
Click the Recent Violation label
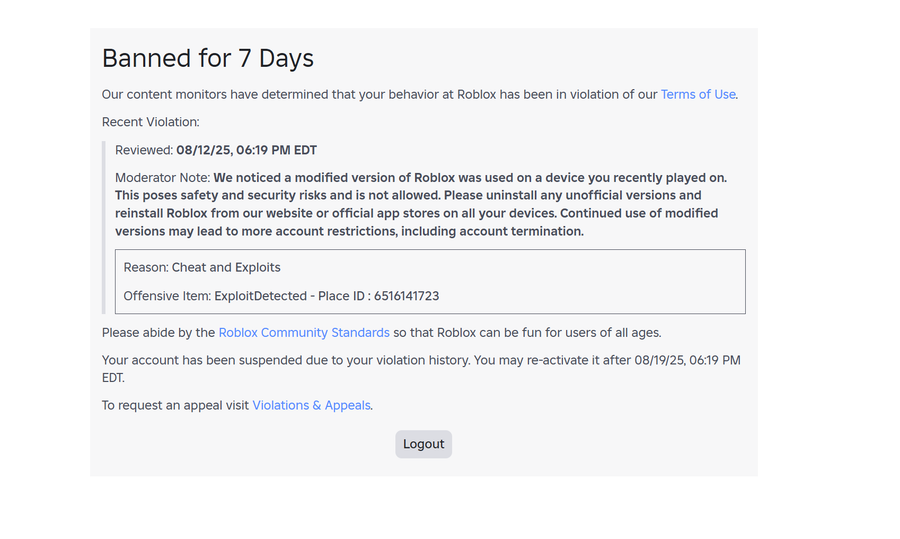(x=150, y=122)
